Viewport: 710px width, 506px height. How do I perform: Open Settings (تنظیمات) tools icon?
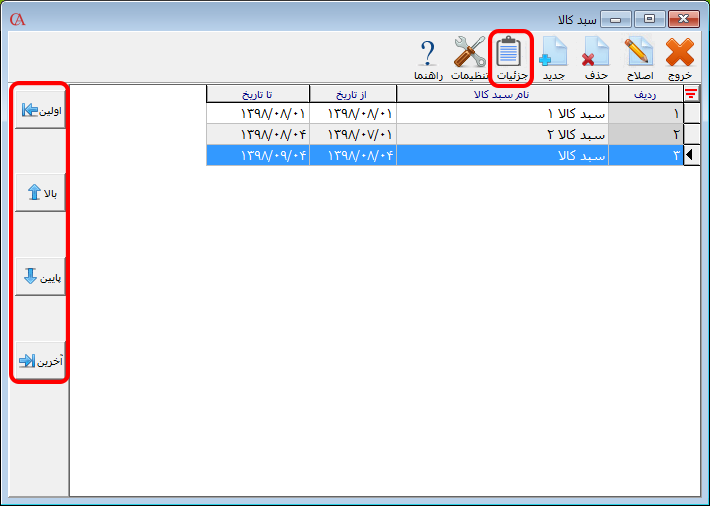coord(468,58)
